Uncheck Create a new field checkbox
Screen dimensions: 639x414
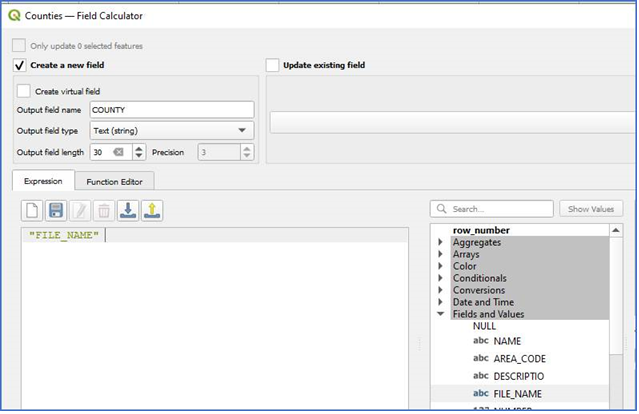click(x=20, y=65)
